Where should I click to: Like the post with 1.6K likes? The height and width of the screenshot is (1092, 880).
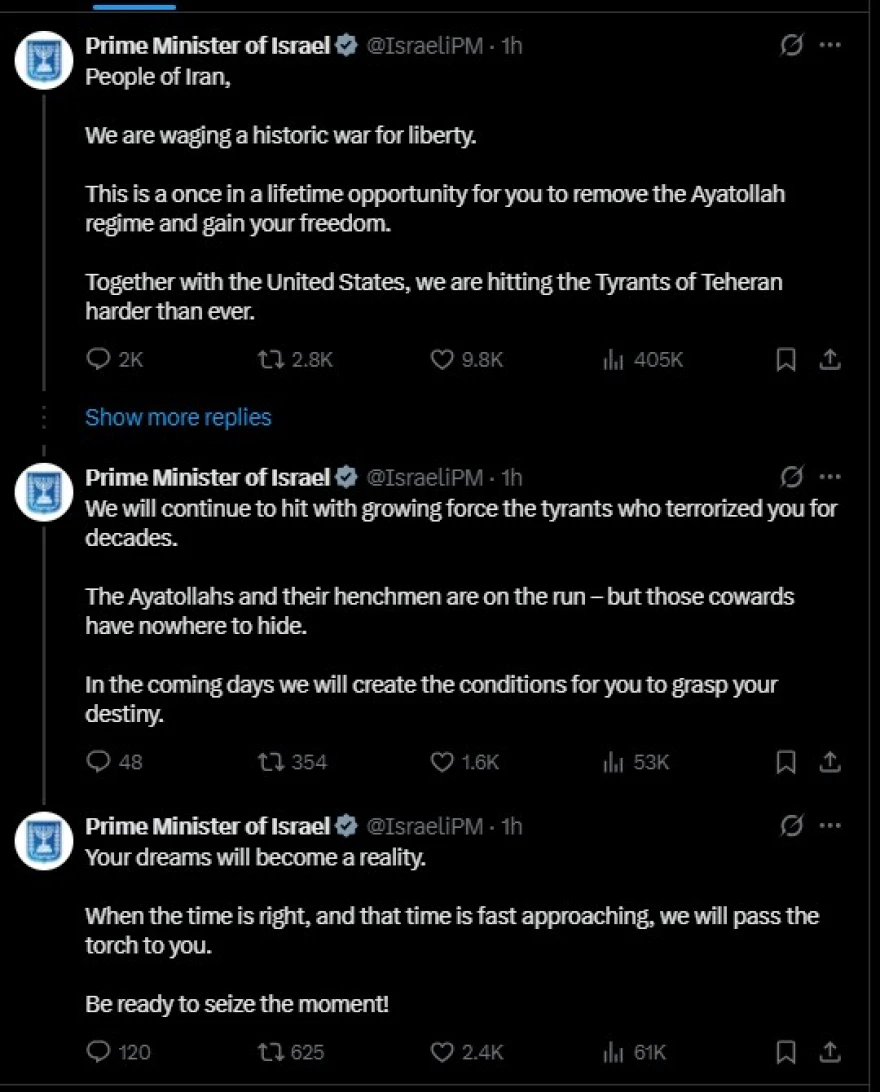[442, 762]
